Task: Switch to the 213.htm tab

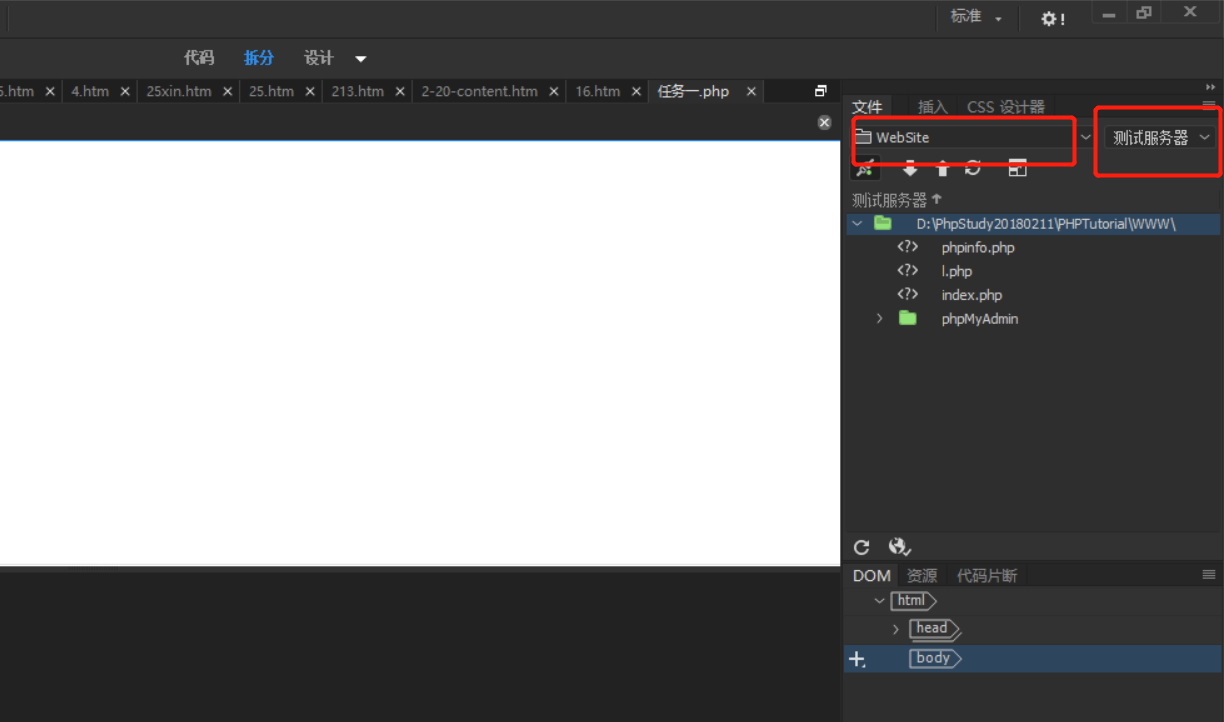Action: pyautogui.click(x=357, y=91)
